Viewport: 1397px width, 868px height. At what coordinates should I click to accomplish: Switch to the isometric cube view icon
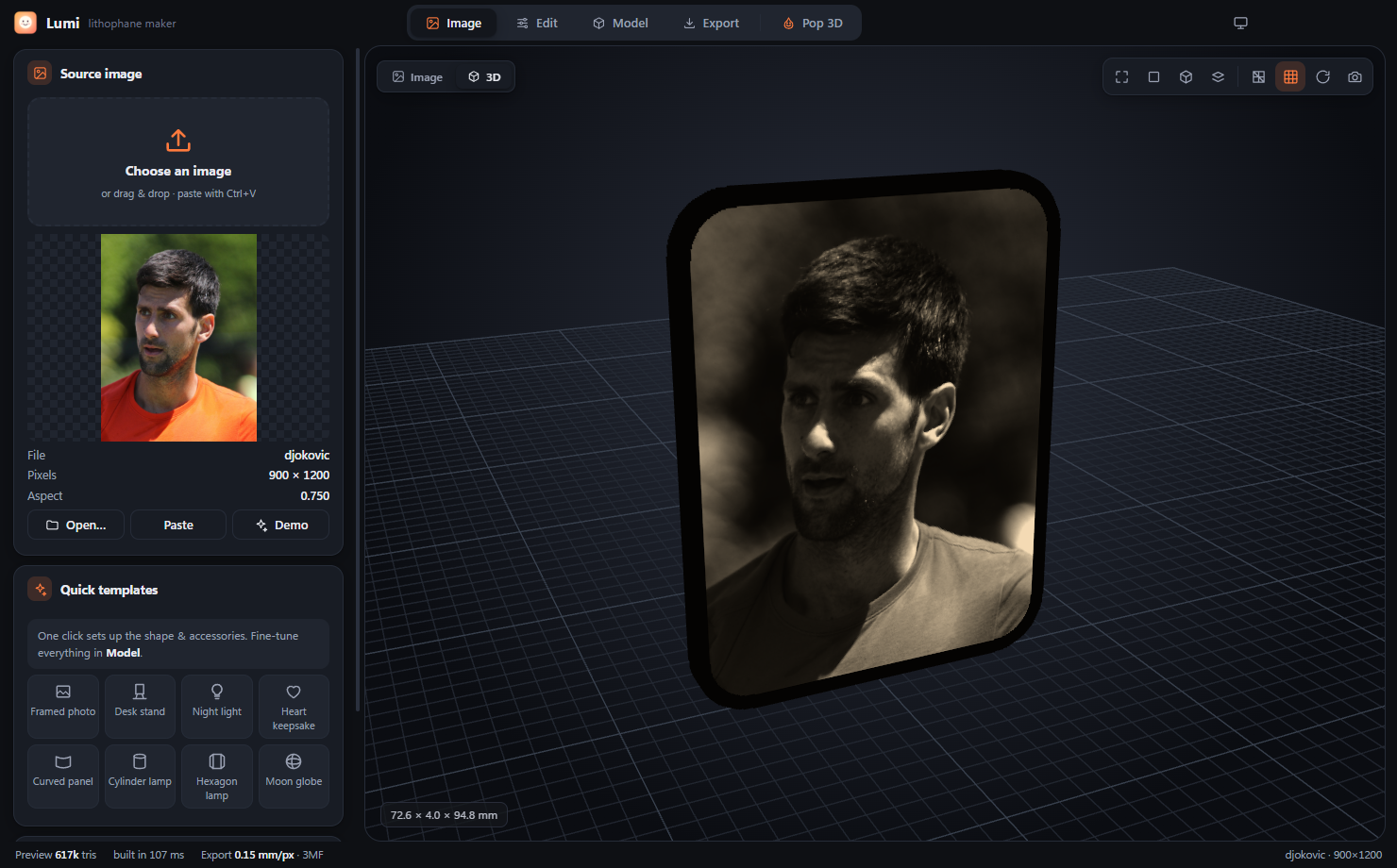pyautogui.click(x=1186, y=77)
